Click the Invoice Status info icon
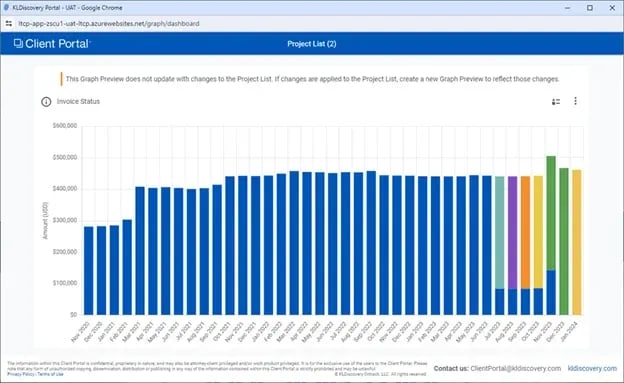This screenshot has height=383, width=624. pyautogui.click(x=46, y=102)
